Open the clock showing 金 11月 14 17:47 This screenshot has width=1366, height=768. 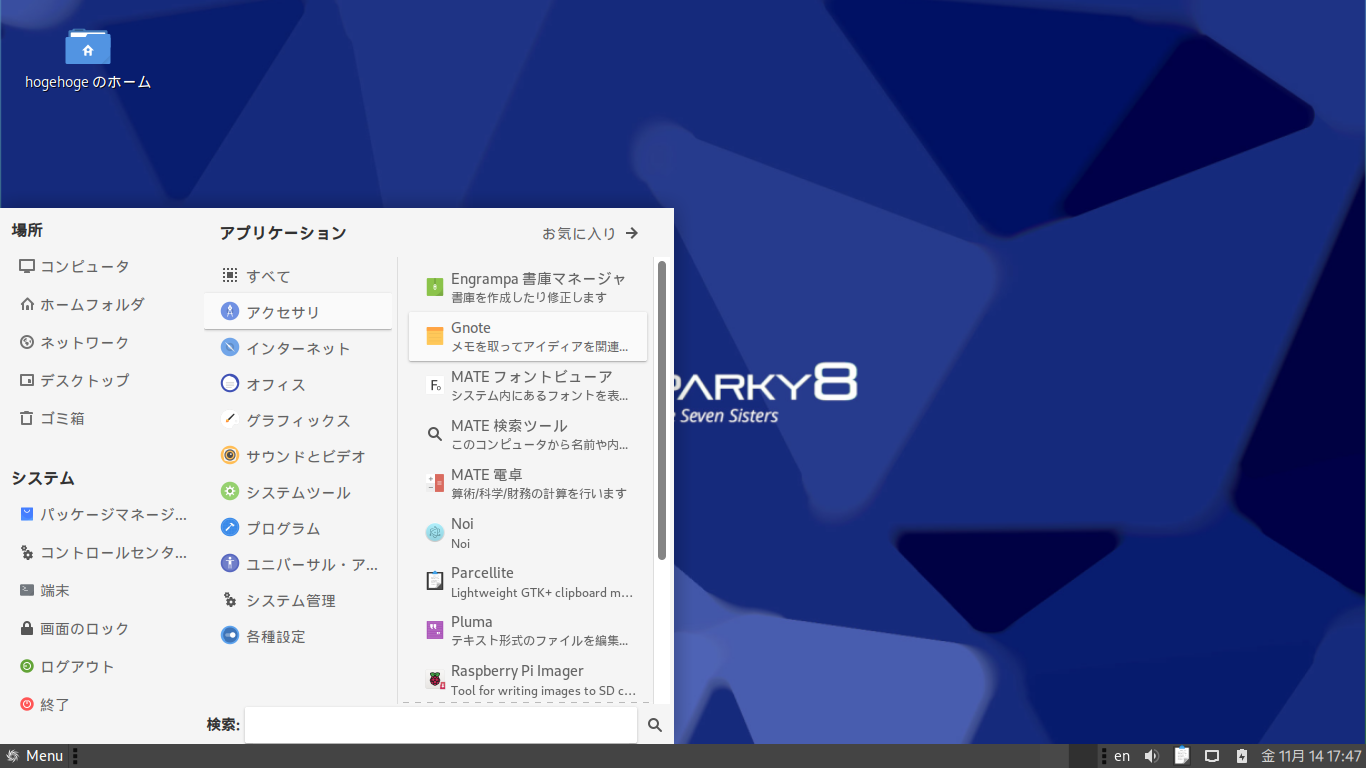point(1312,756)
